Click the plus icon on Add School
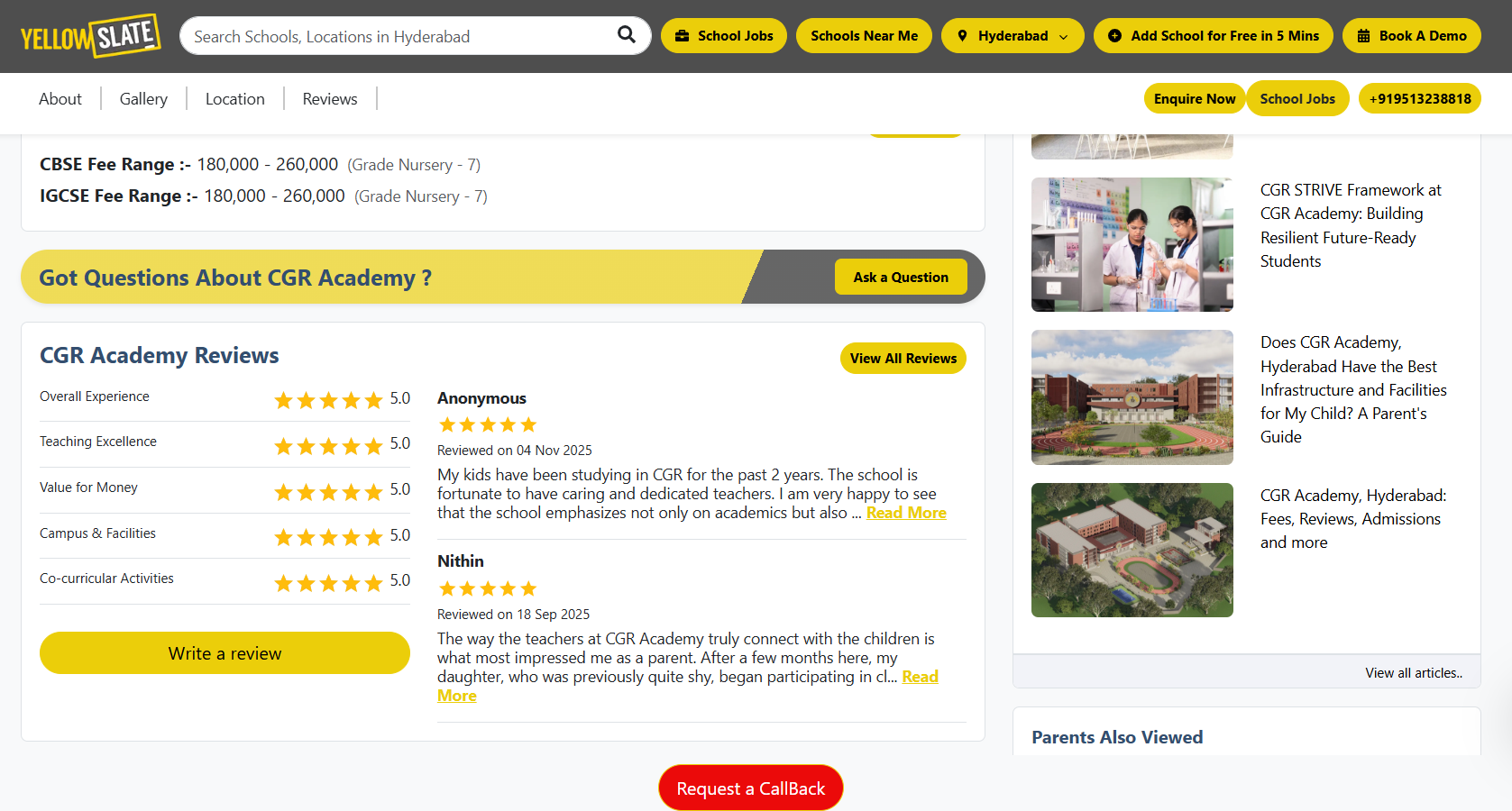1512x811 pixels. (1115, 36)
